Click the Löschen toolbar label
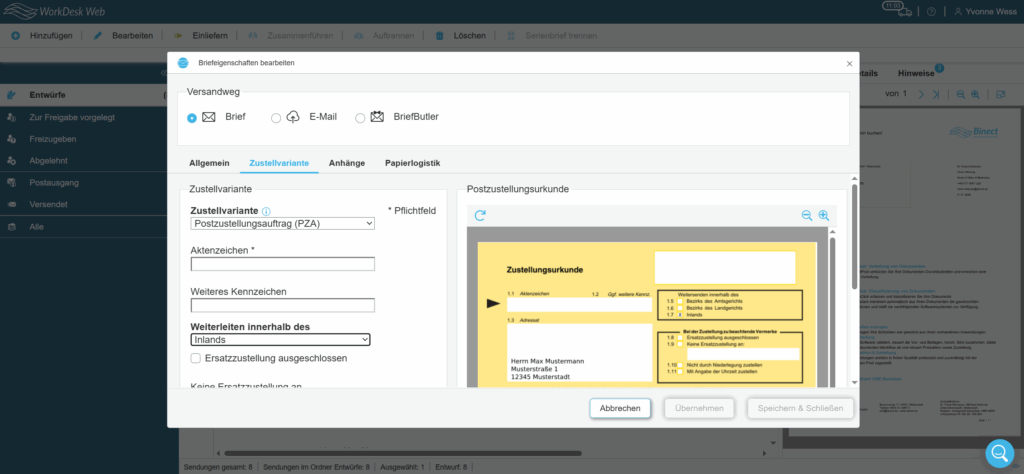Image resolution: width=1024 pixels, height=474 pixels. pyautogui.click(x=470, y=35)
